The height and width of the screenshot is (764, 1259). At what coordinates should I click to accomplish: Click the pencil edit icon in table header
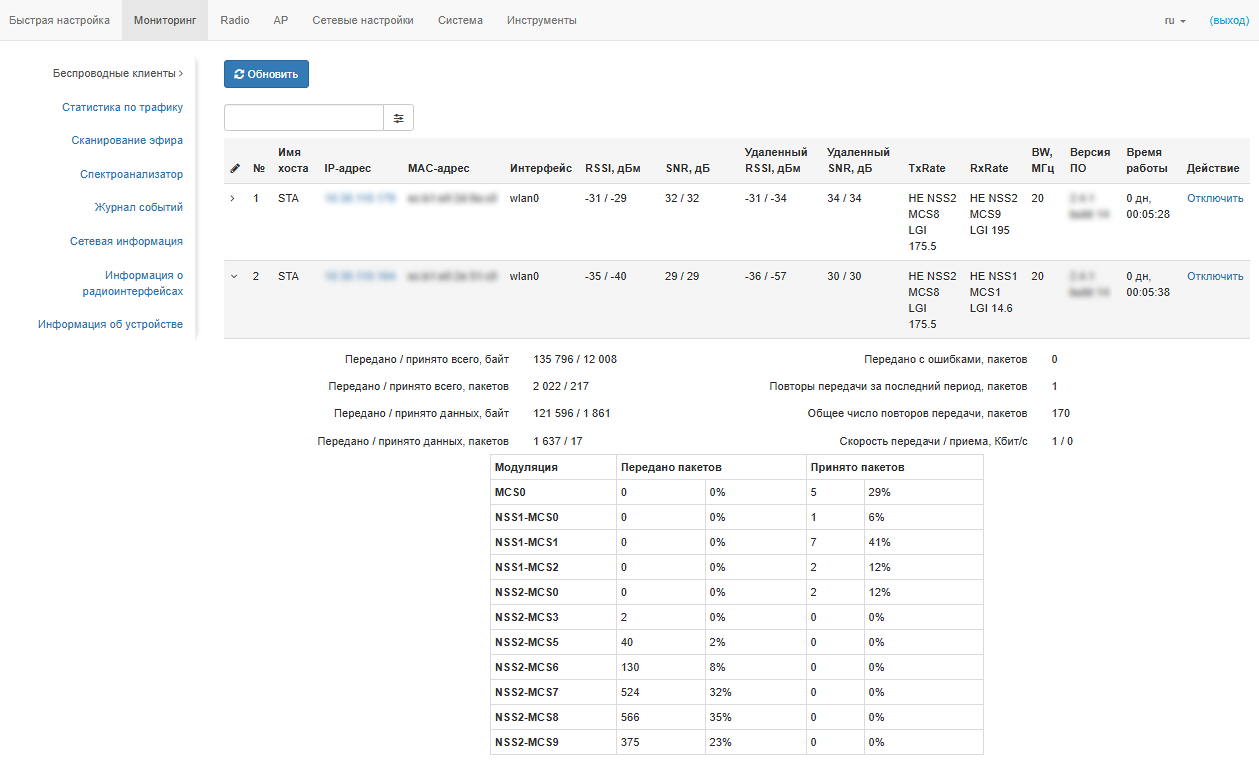pos(235,168)
